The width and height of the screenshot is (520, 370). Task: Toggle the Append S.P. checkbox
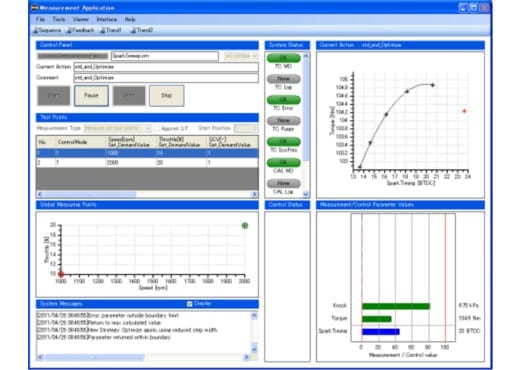pyautogui.click(x=157, y=128)
